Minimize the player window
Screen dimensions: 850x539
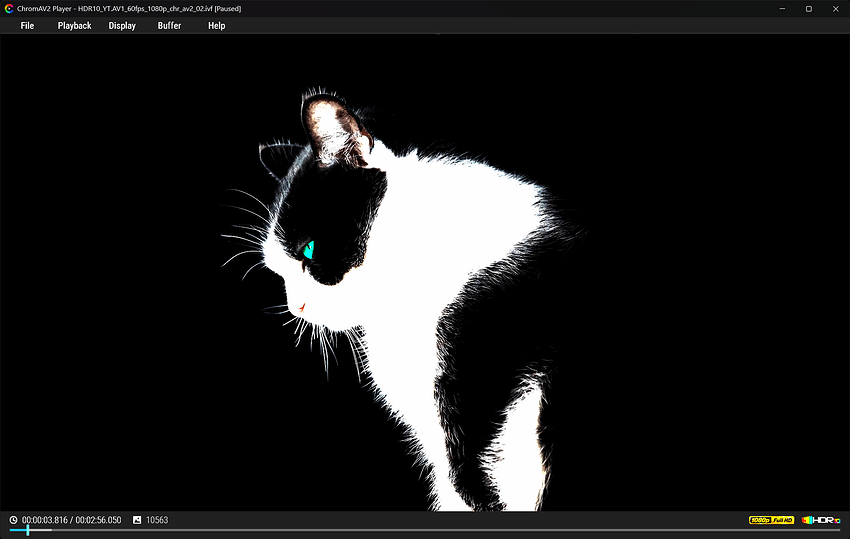point(782,9)
